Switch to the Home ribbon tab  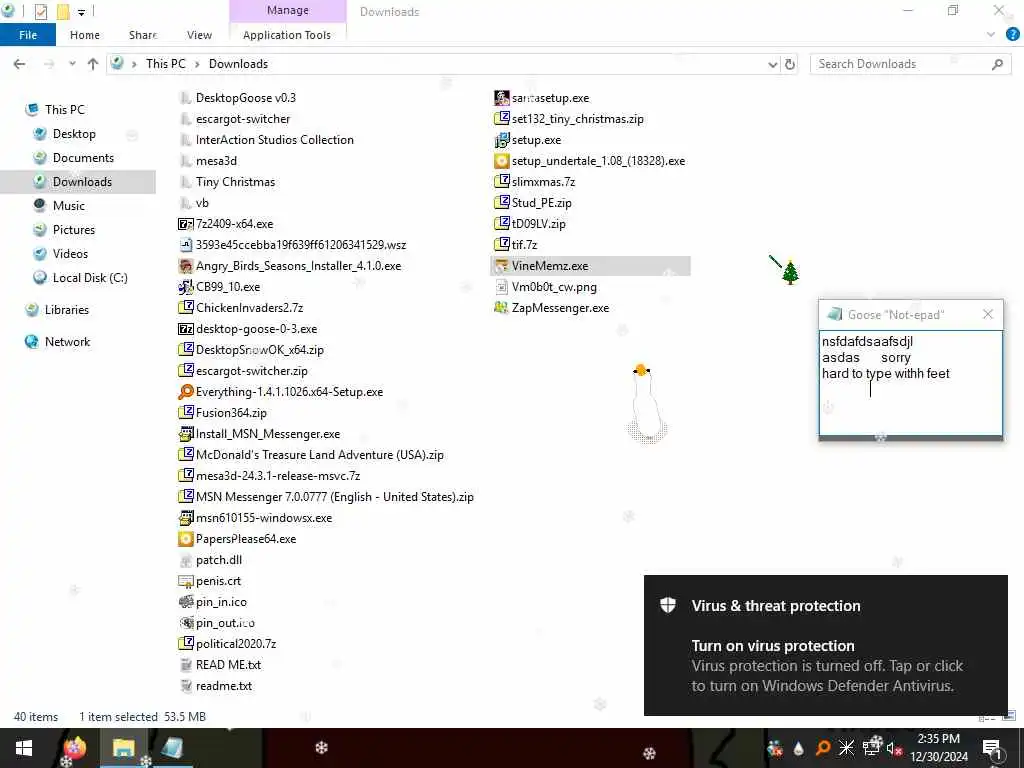click(x=85, y=35)
